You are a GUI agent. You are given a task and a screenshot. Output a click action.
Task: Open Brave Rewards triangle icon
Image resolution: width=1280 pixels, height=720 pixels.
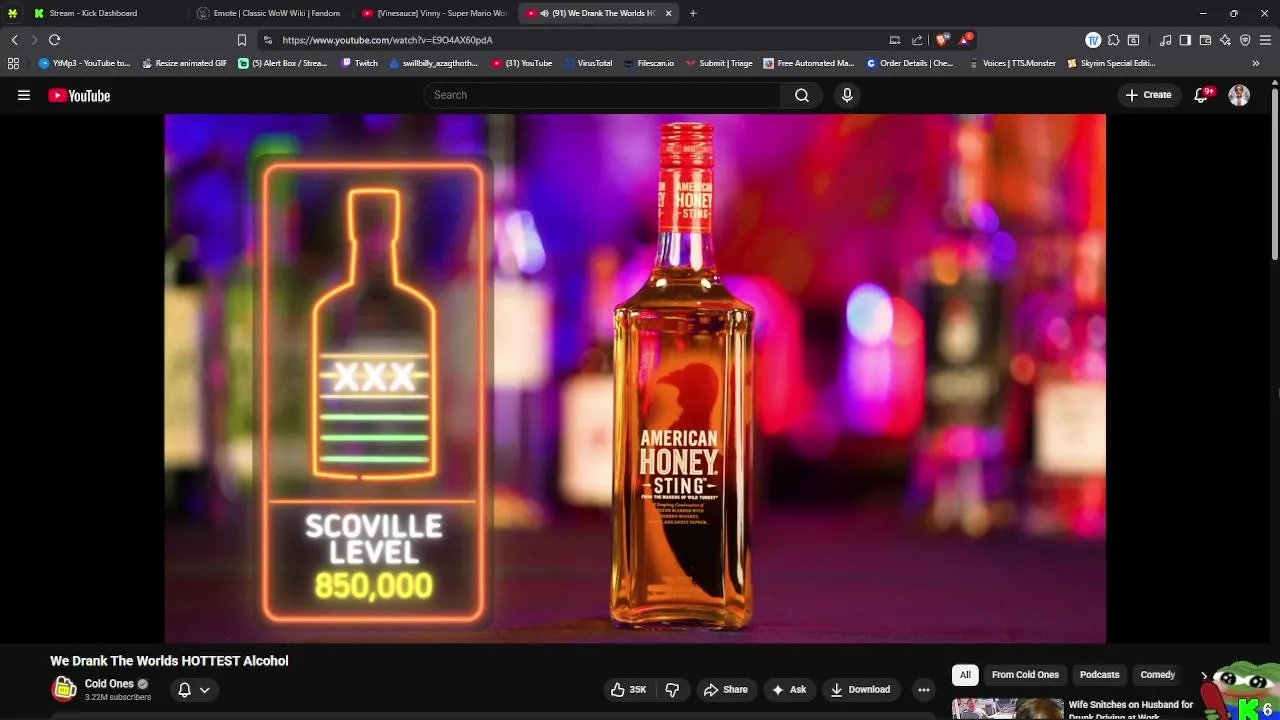point(965,40)
